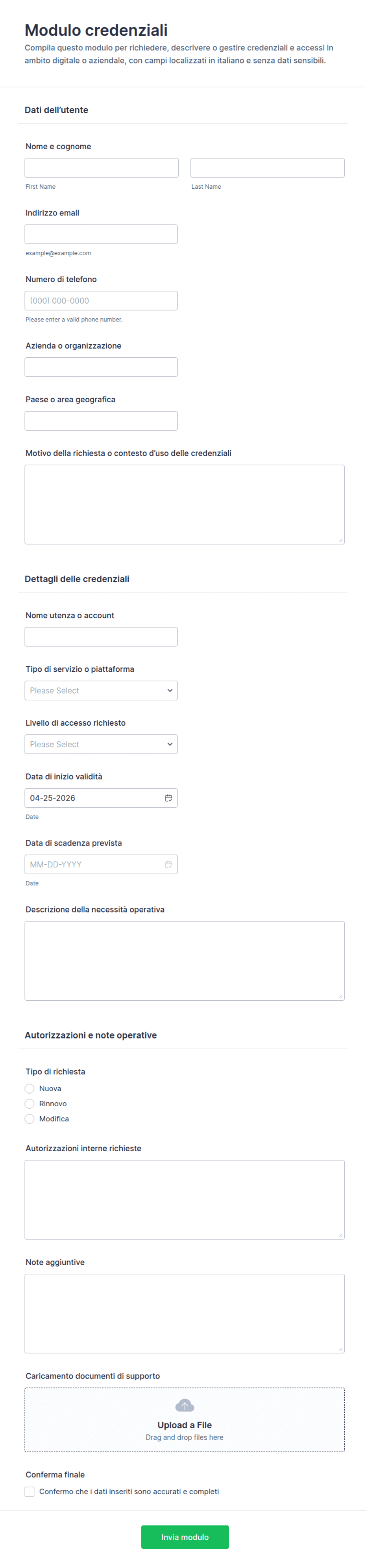
Task: Expand Livello di accesso richiesto dropdown
Action: [101, 744]
